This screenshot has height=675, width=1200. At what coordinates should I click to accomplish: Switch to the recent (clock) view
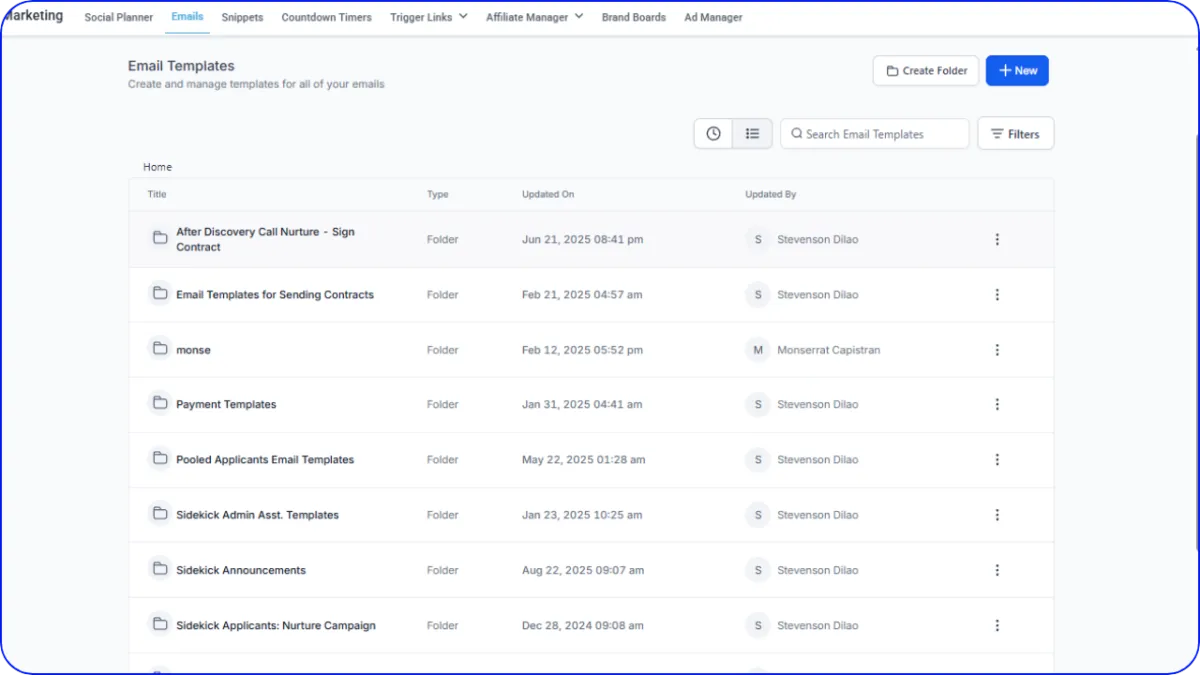coord(713,134)
